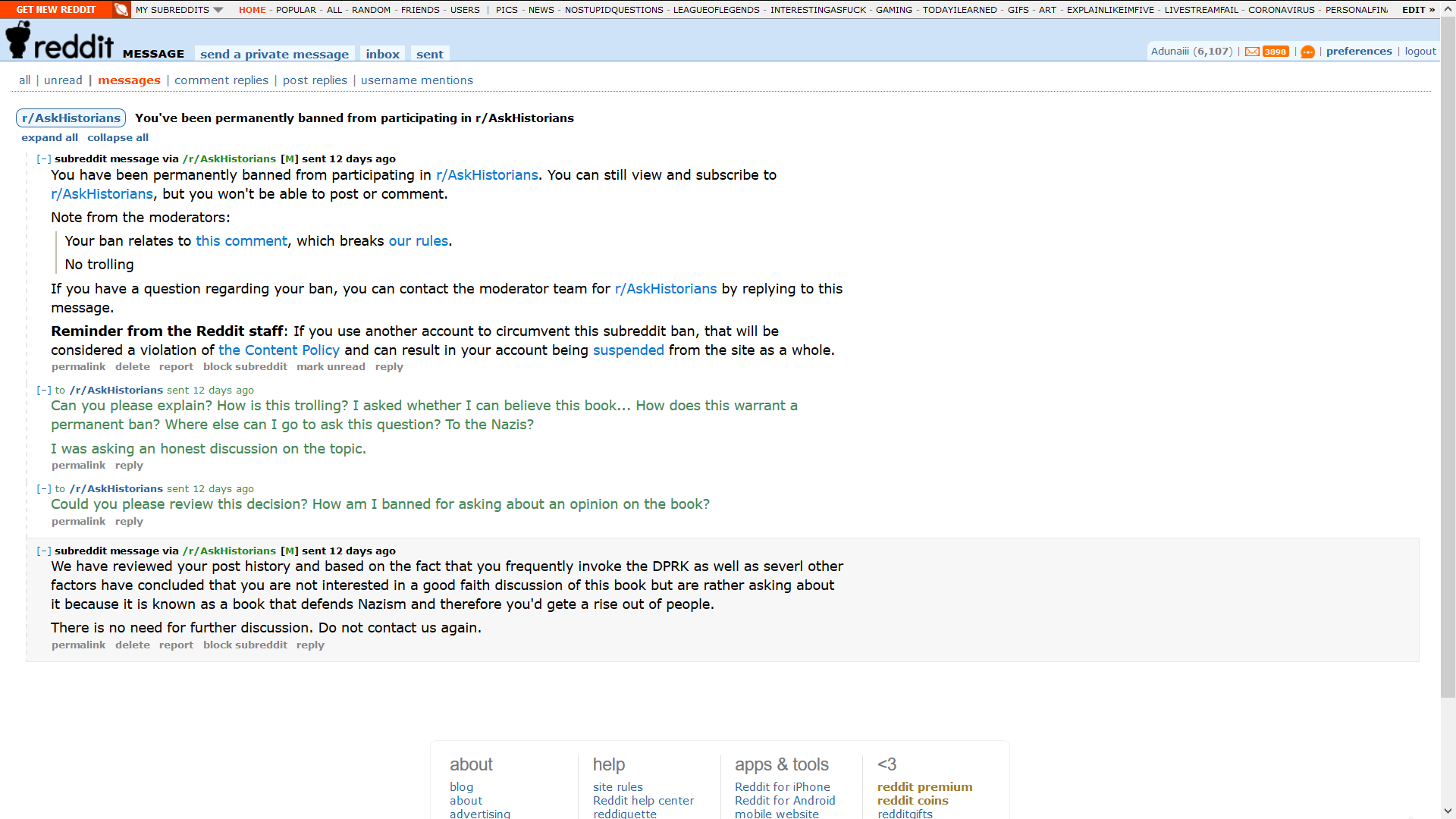This screenshot has height=819, width=1456.
Task: Open the send a private message tab
Action: click(x=275, y=54)
